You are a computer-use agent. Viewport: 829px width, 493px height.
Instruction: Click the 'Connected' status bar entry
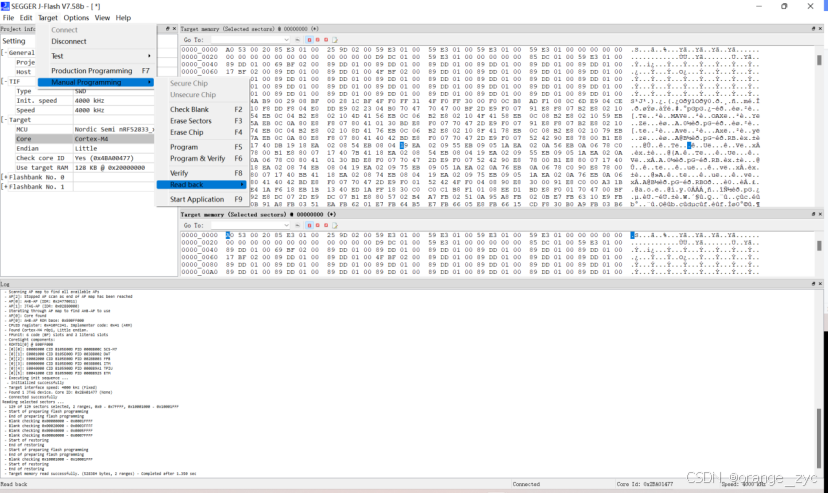click(526, 484)
